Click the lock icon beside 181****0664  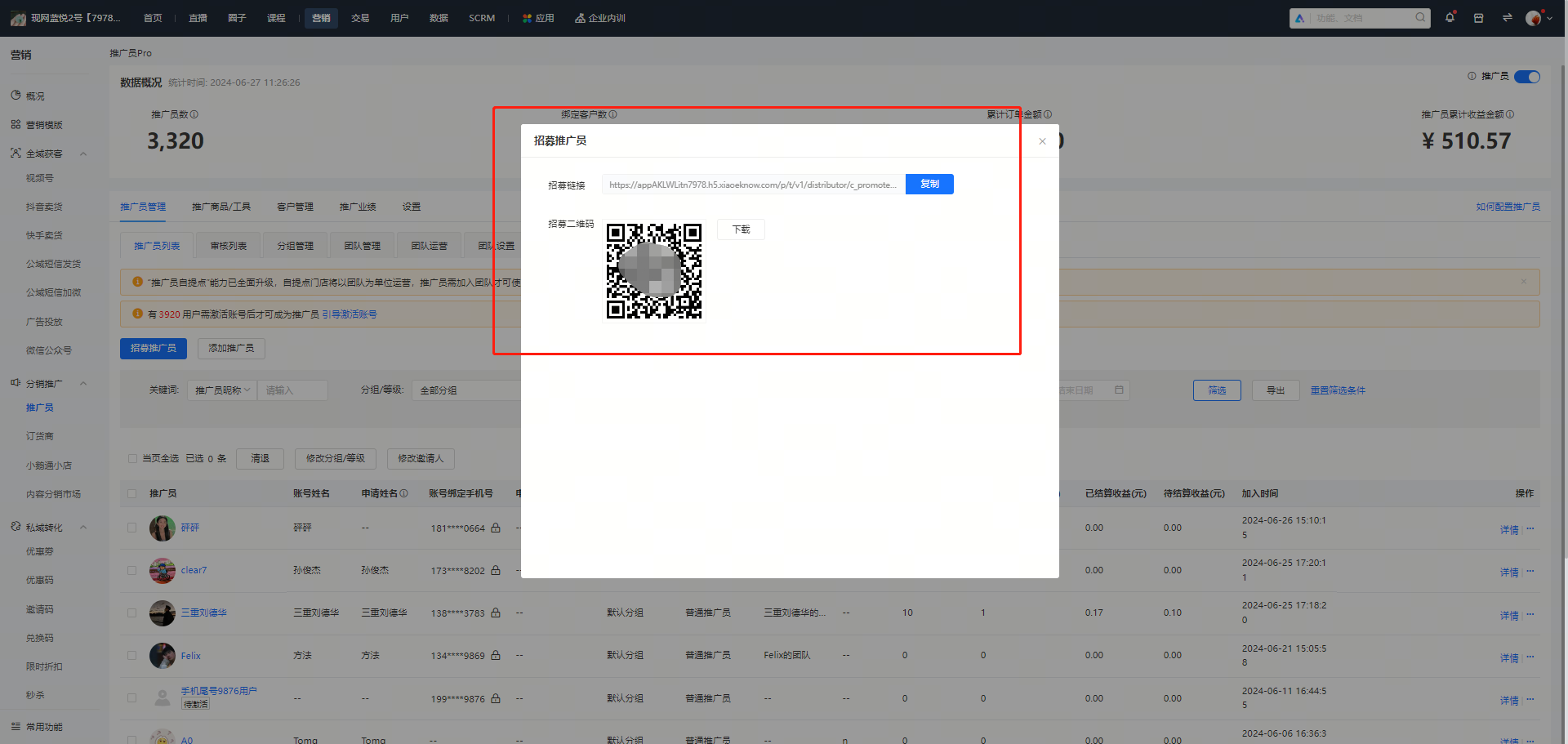tap(496, 528)
